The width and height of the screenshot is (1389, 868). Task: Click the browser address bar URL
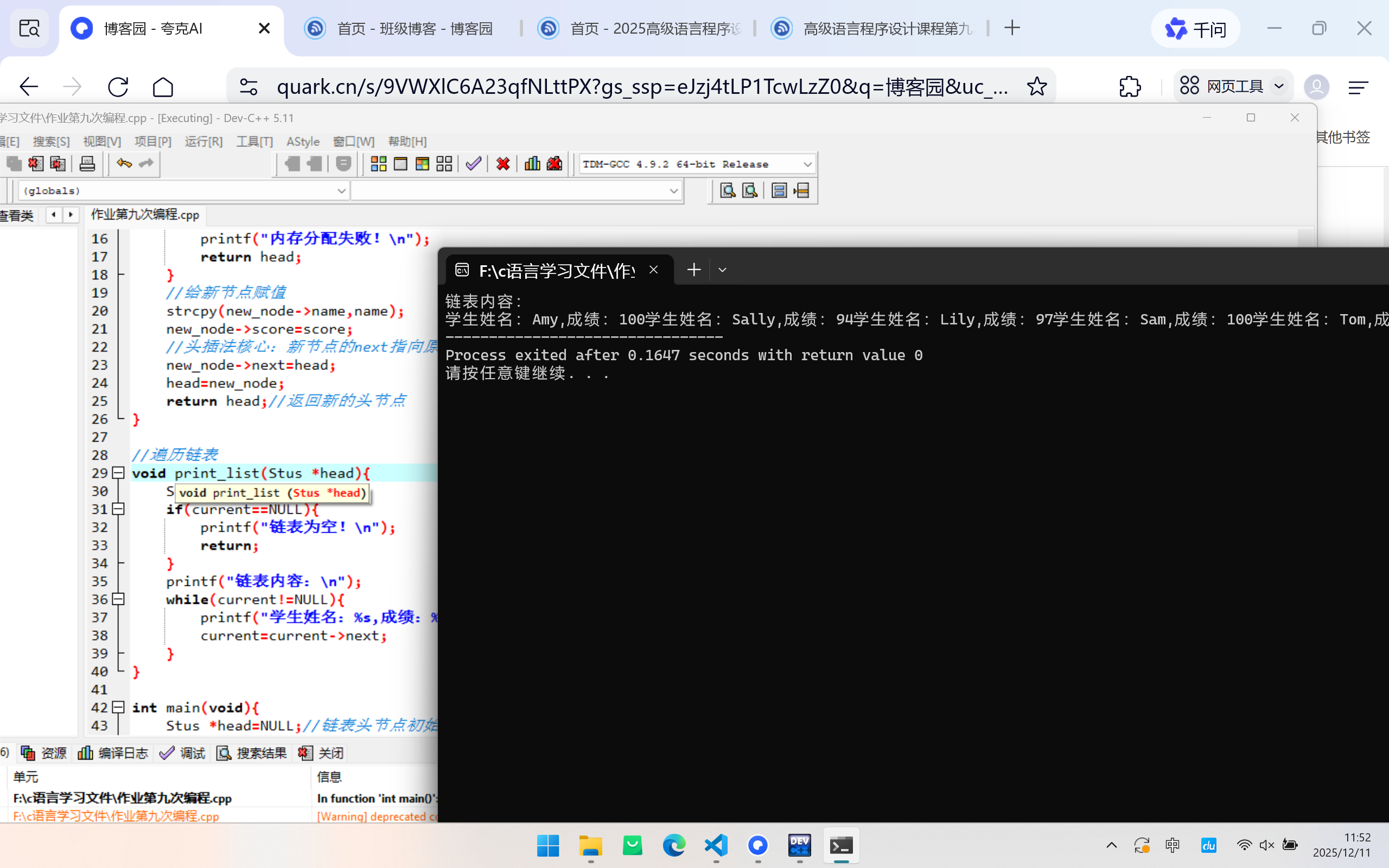pos(642,87)
